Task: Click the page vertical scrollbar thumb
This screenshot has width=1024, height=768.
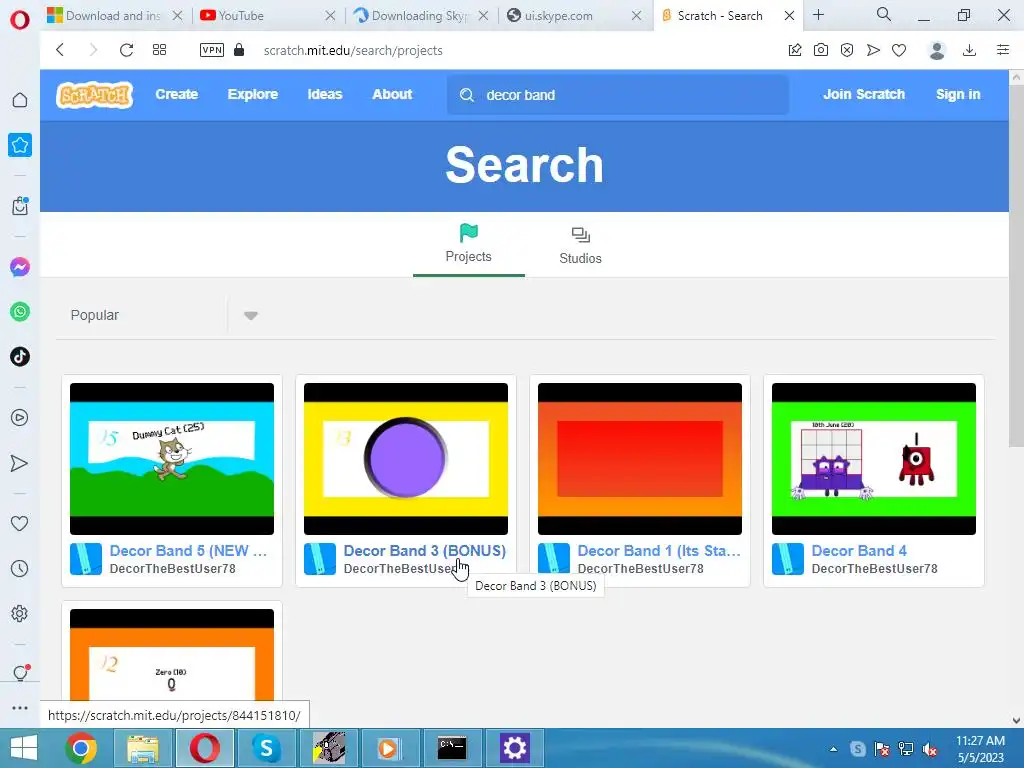Action: click(x=1016, y=266)
